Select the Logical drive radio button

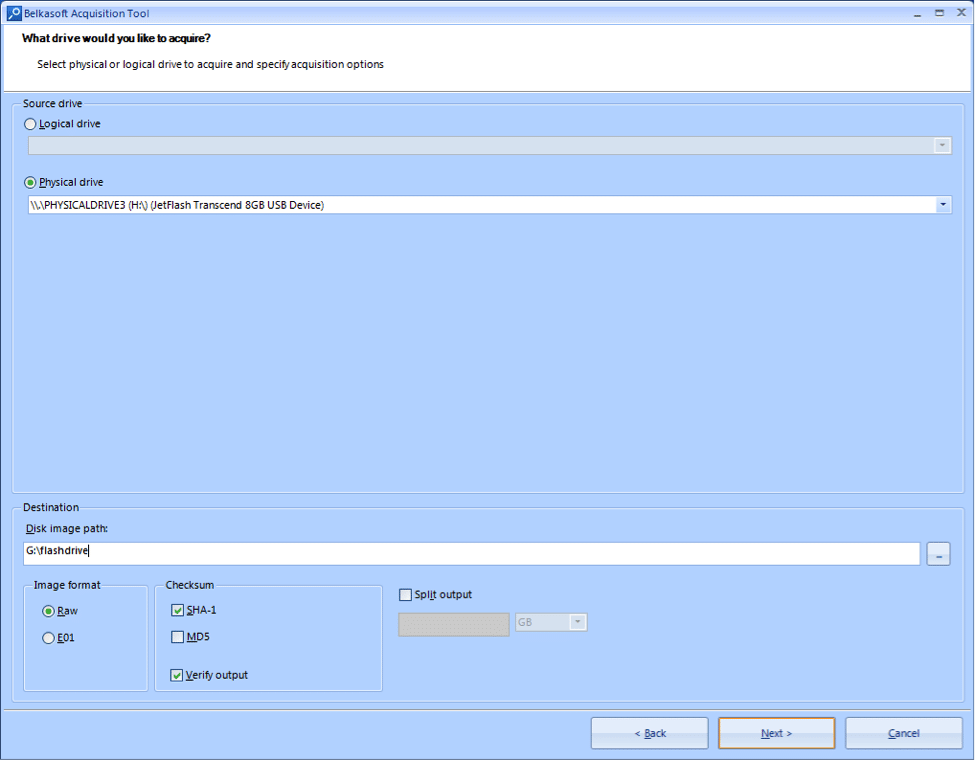pos(30,124)
